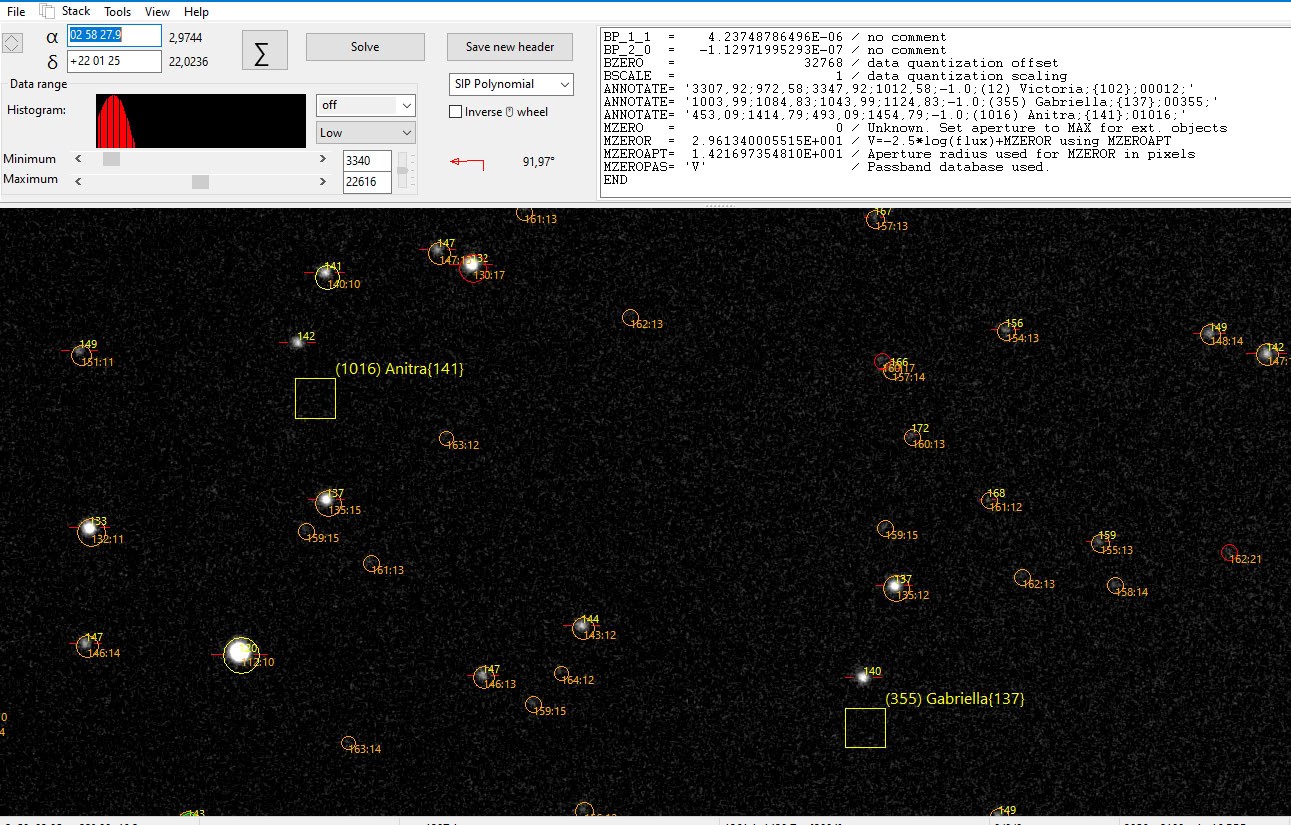This screenshot has width=1291, height=825.
Task: Click the BSCALE header line
Action: 835,76
